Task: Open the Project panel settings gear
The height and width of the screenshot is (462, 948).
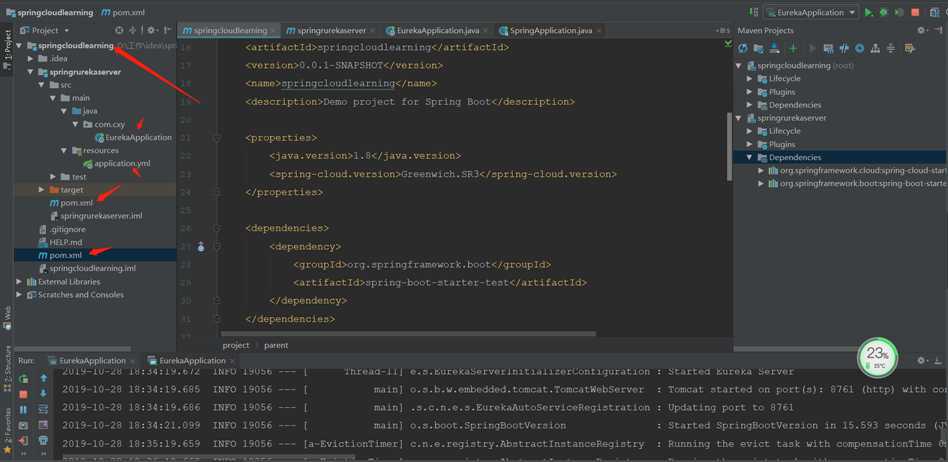Action: pyautogui.click(x=151, y=30)
